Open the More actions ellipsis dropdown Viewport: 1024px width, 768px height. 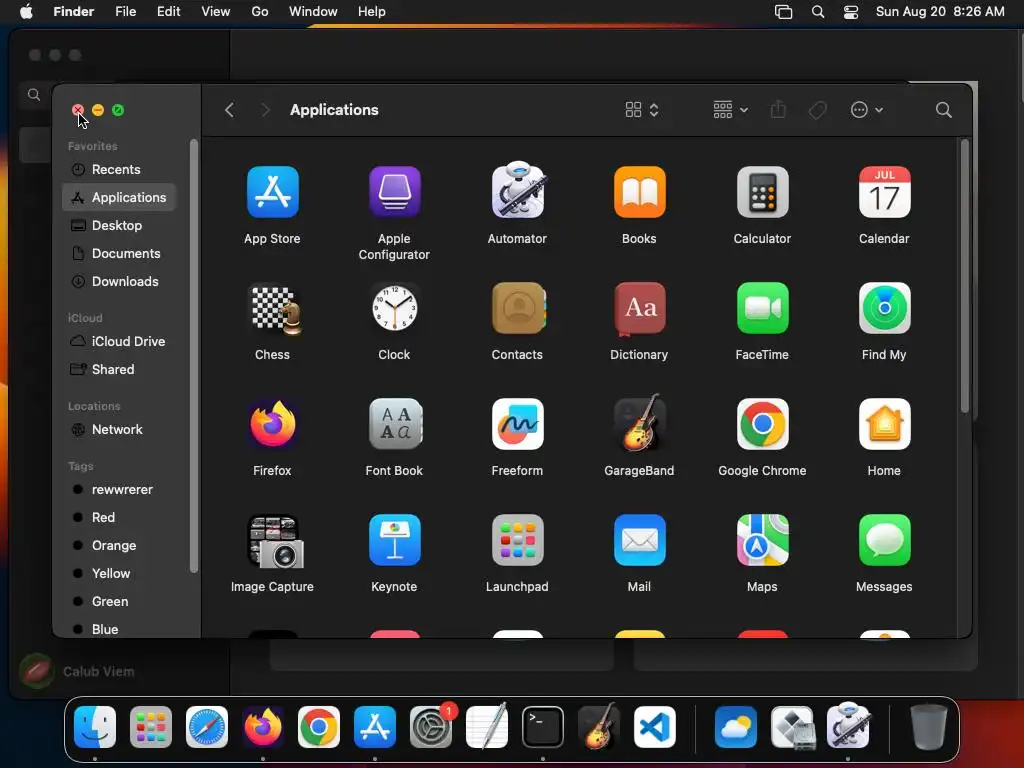[867, 110]
